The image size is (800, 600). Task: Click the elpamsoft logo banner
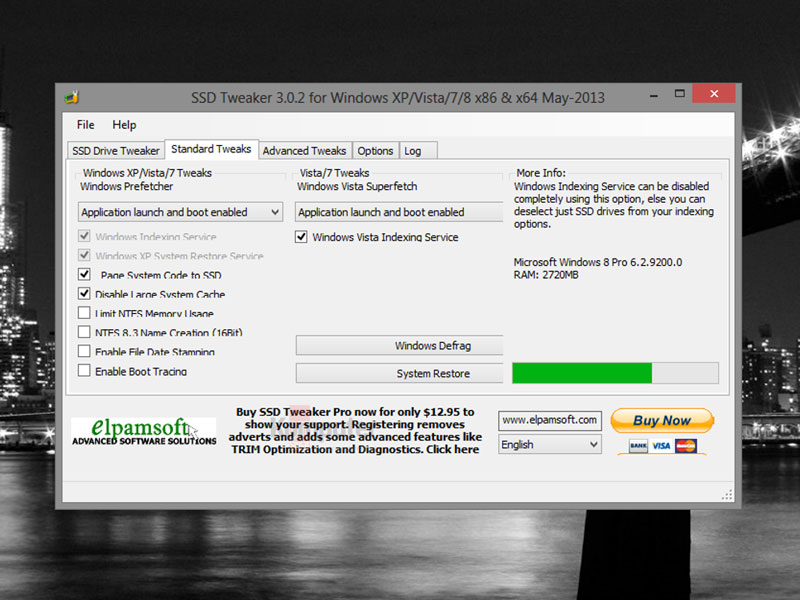coord(144,432)
